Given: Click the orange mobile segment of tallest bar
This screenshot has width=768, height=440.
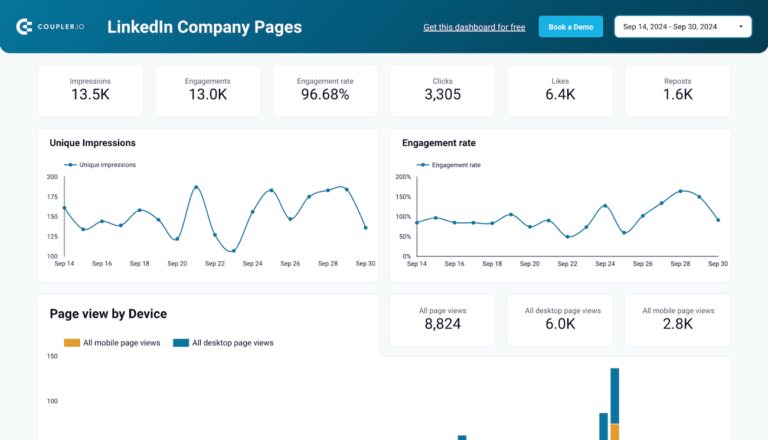Looking at the screenshot, I should tap(615, 432).
